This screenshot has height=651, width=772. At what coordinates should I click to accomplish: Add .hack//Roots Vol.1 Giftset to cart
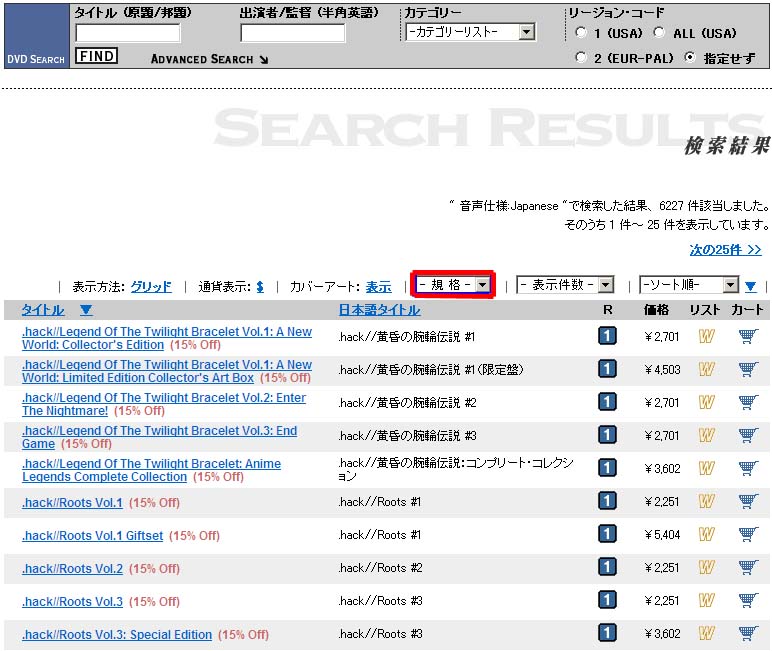pyautogui.click(x=748, y=534)
